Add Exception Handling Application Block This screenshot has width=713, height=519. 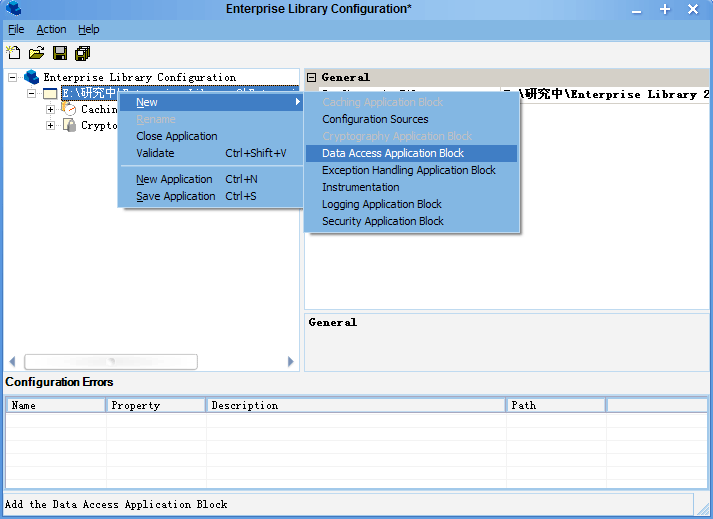[412, 170]
